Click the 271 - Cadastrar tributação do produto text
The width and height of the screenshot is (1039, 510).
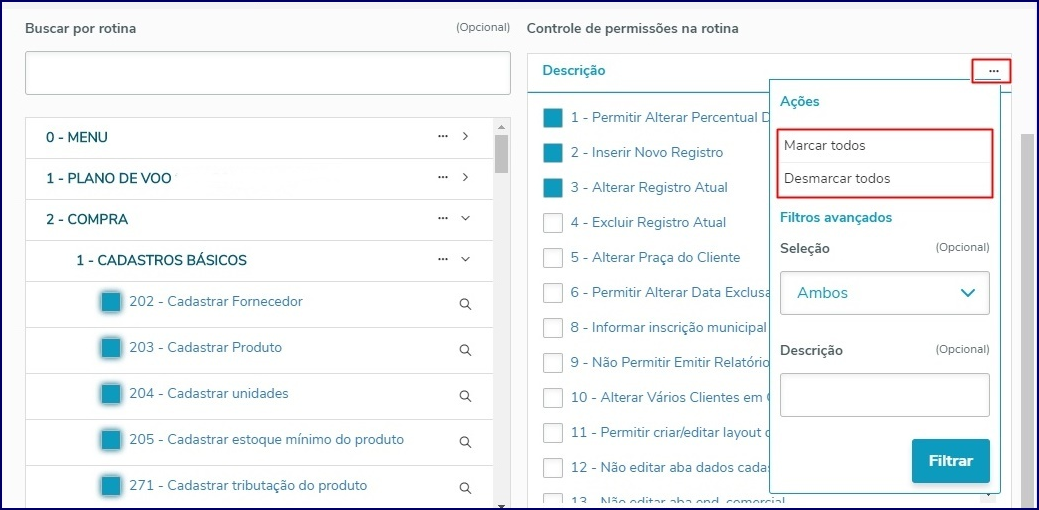248,485
